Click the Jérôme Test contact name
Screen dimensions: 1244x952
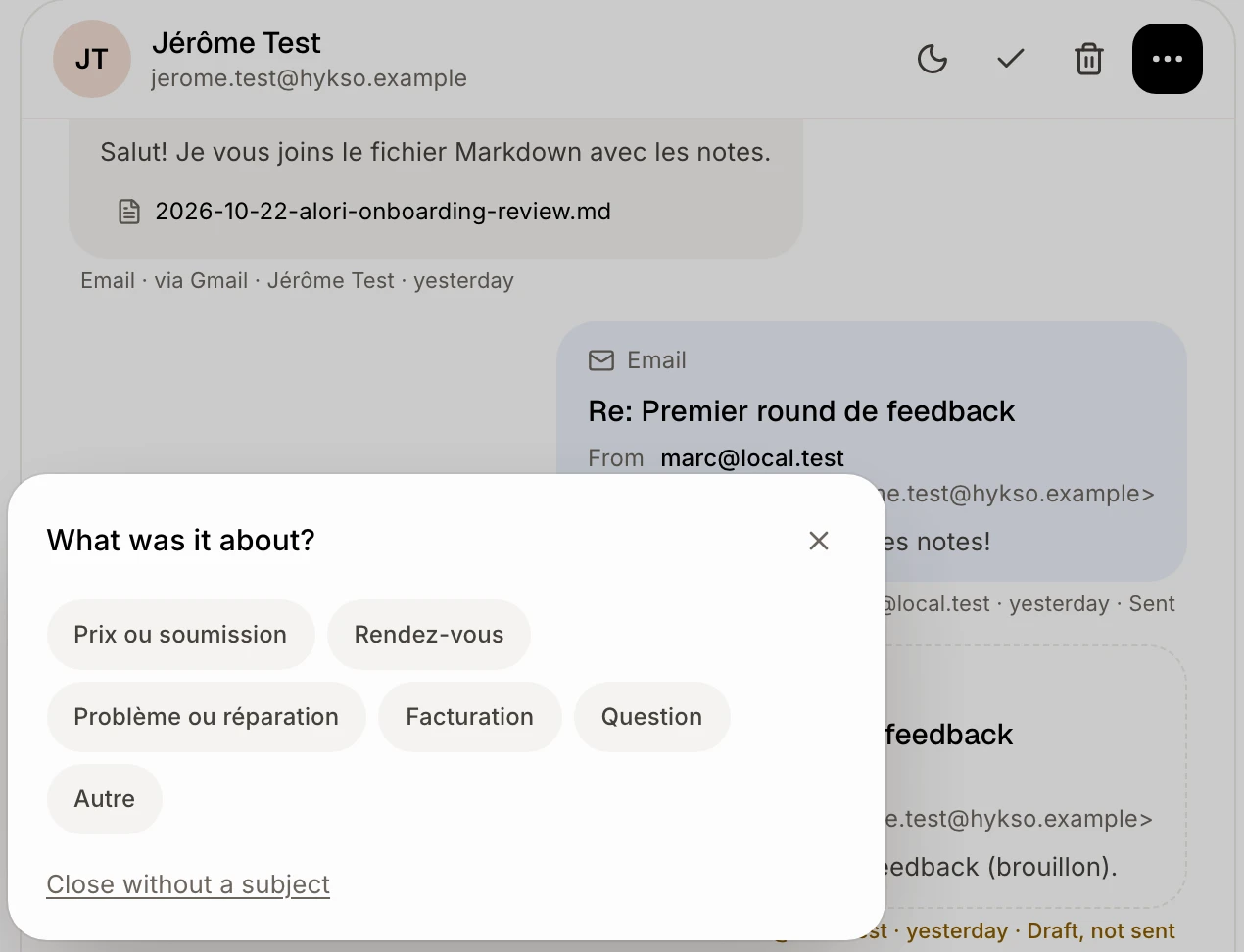tap(236, 43)
